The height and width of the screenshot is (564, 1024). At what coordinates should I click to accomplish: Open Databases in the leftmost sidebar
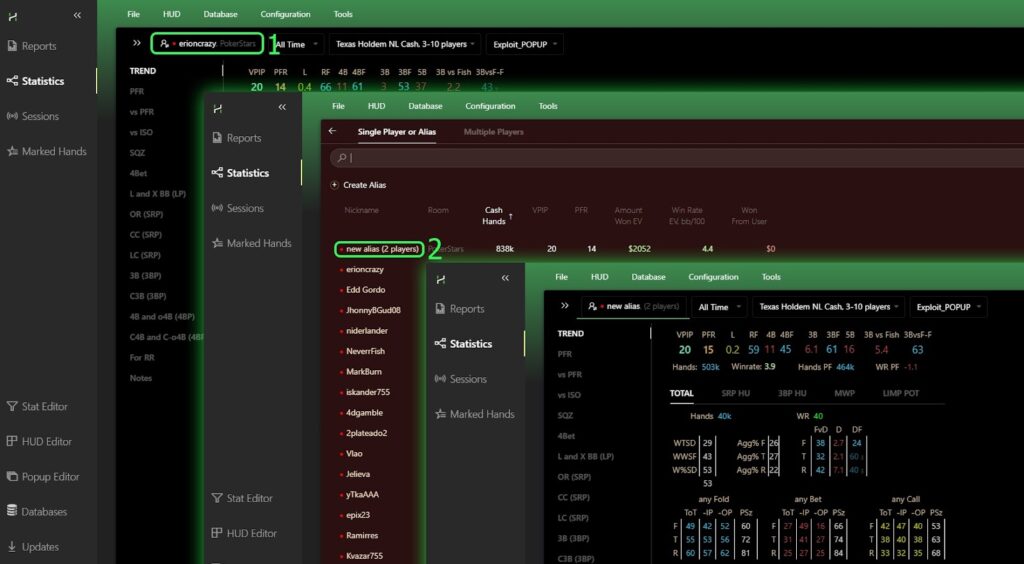43,512
